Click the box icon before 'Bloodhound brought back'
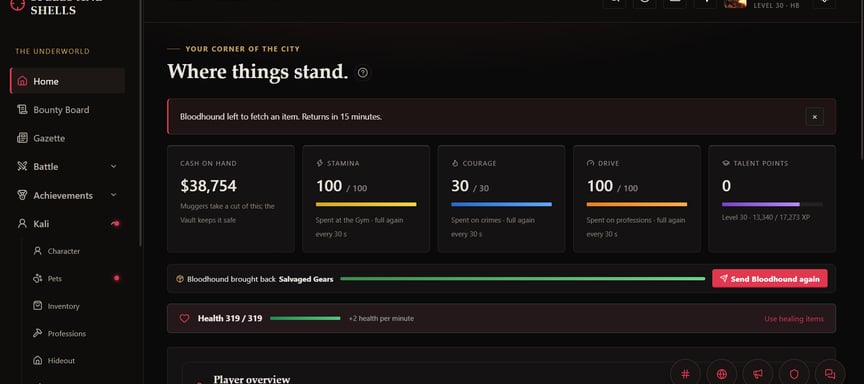This screenshot has height=384, width=864. [x=180, y=279]
